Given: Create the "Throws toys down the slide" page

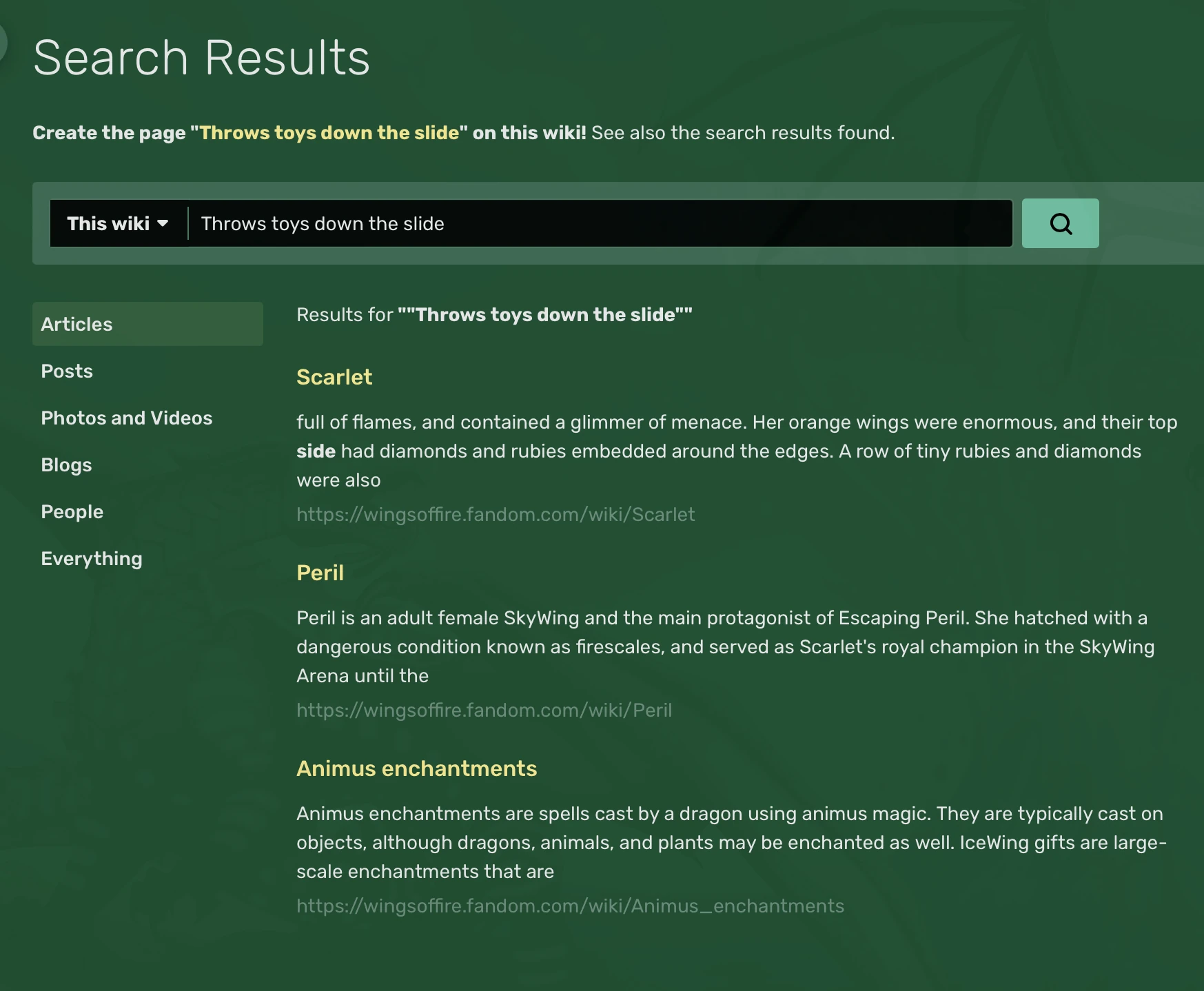Looking at the screenshot, I should click(329, 132).
